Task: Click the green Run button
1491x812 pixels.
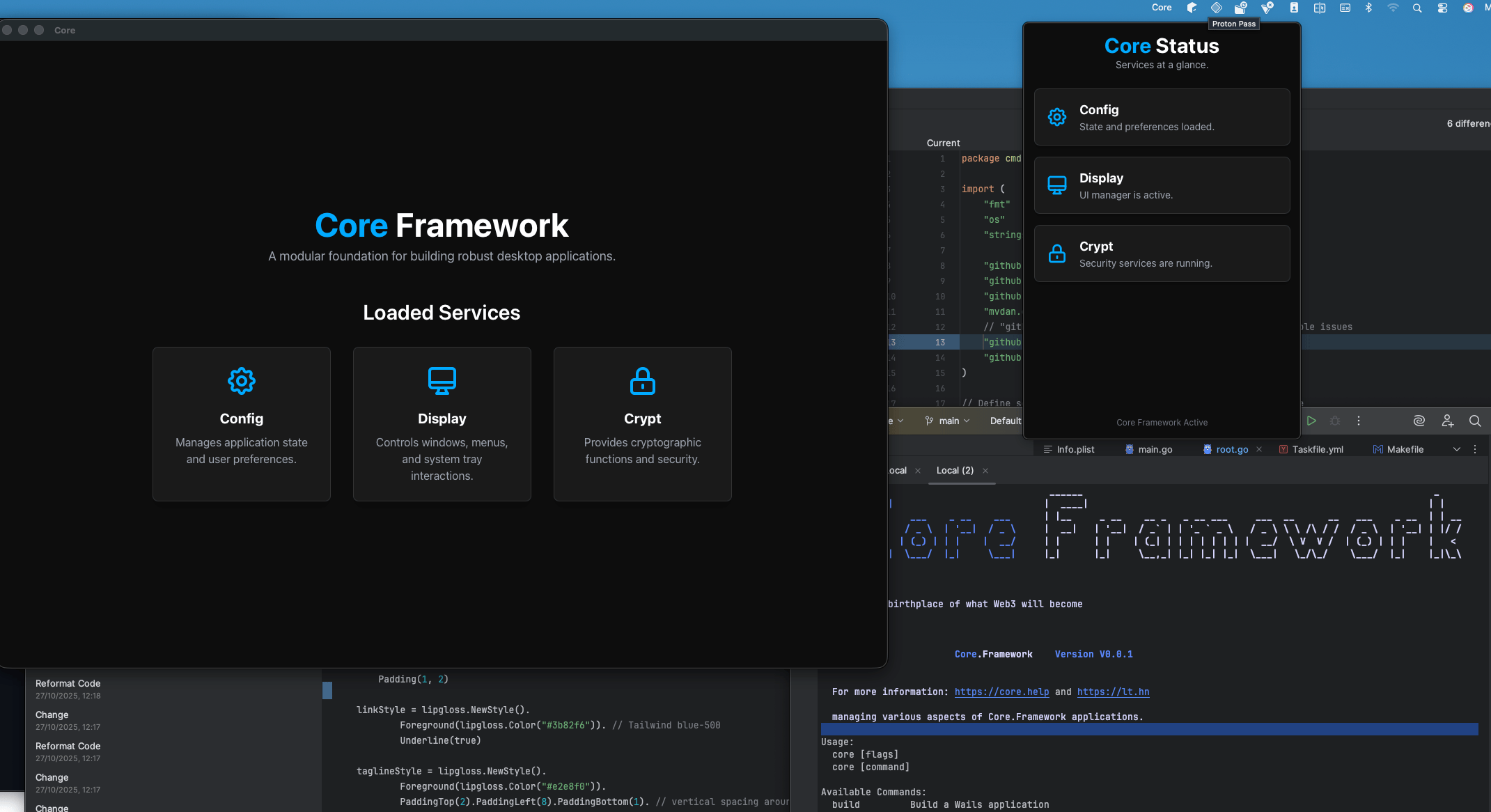Action: click(x=1311, y=421)
